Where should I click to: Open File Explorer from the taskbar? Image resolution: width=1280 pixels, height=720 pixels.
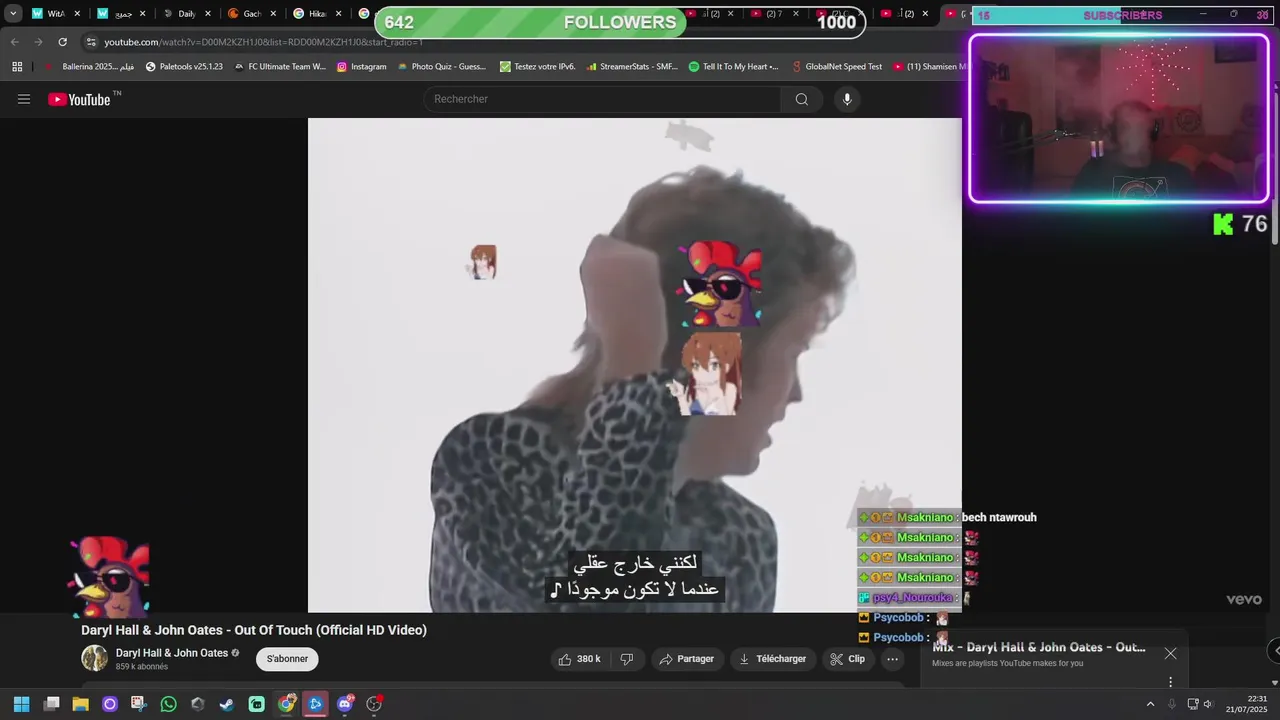coord(81,704)
